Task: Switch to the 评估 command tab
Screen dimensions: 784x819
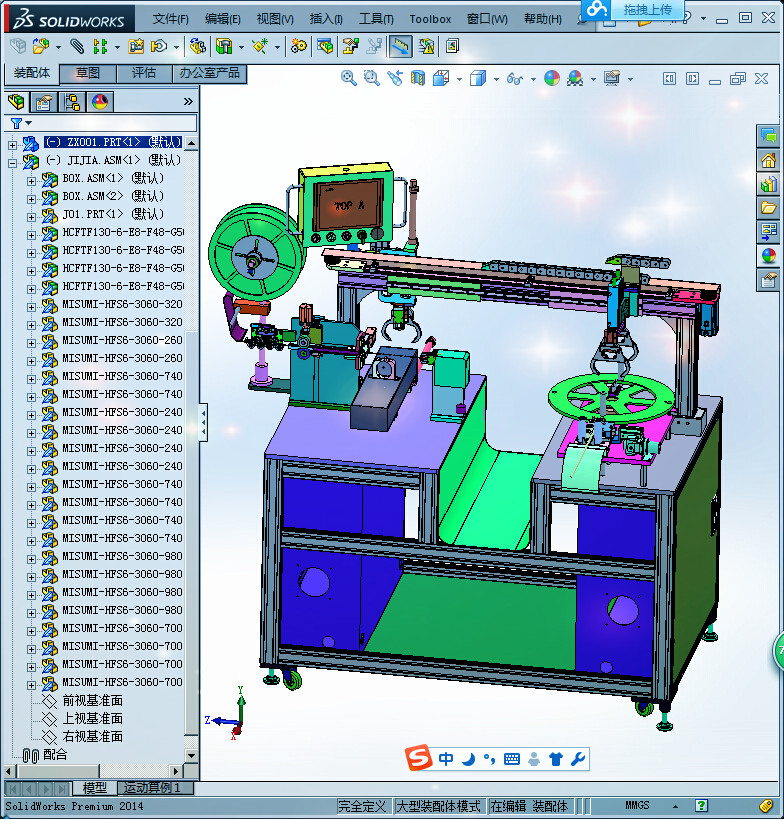Action: (144, 73)
